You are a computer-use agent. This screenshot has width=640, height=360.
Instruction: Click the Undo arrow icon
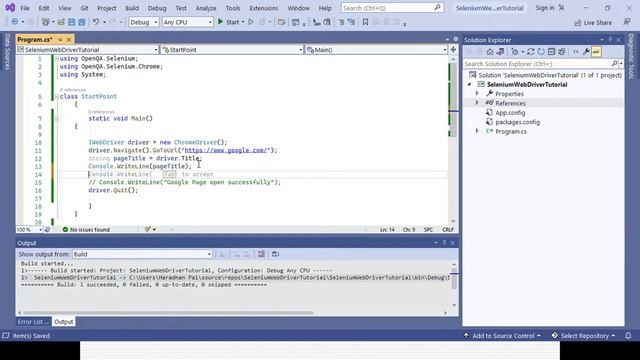tap(96, 22)
